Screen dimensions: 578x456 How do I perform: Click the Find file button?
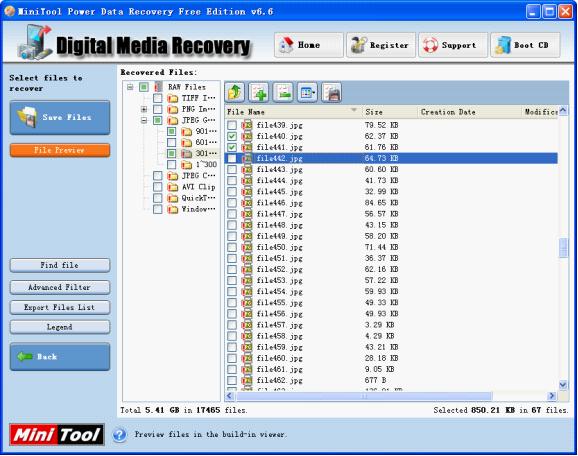[60, 265]
